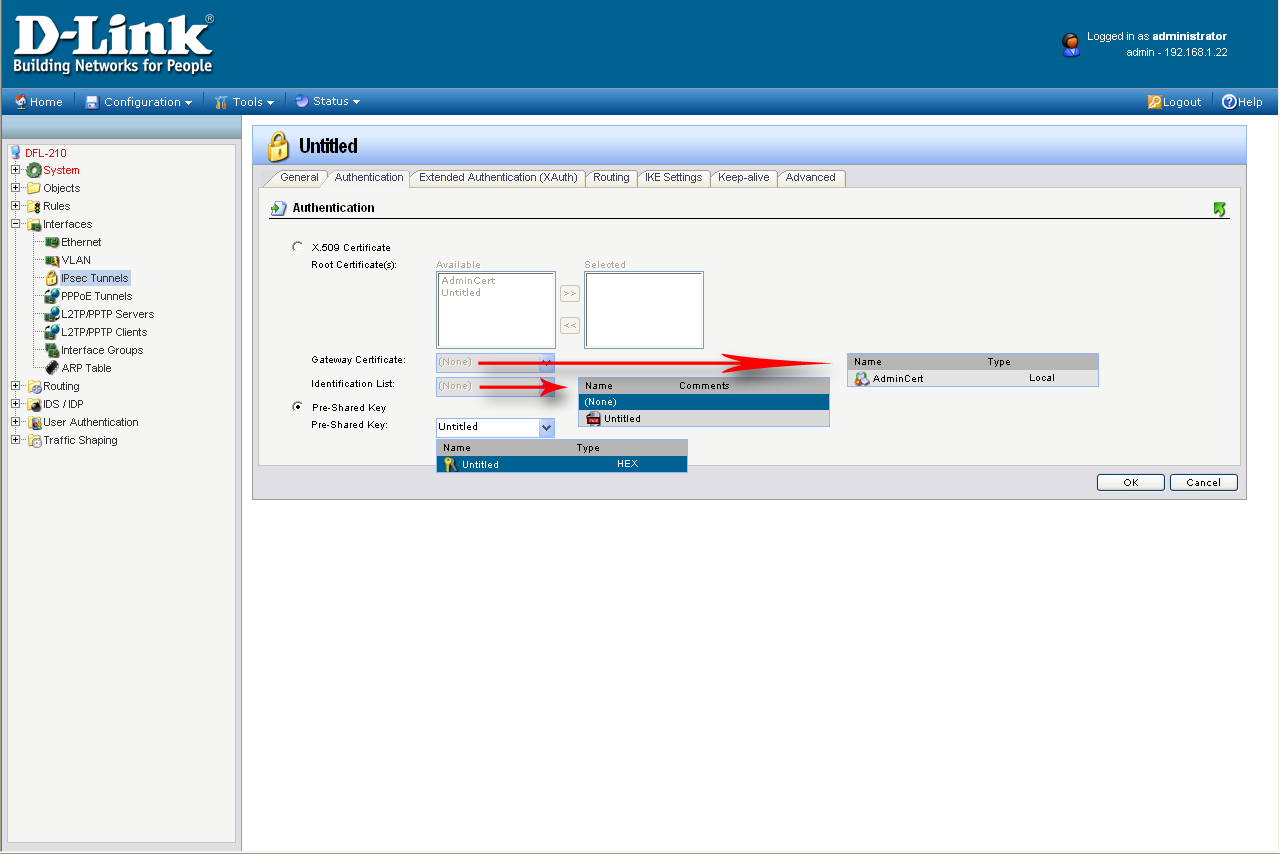Click the OK button
Viewport: 1280px width, 854px height.
(1131, 482)
